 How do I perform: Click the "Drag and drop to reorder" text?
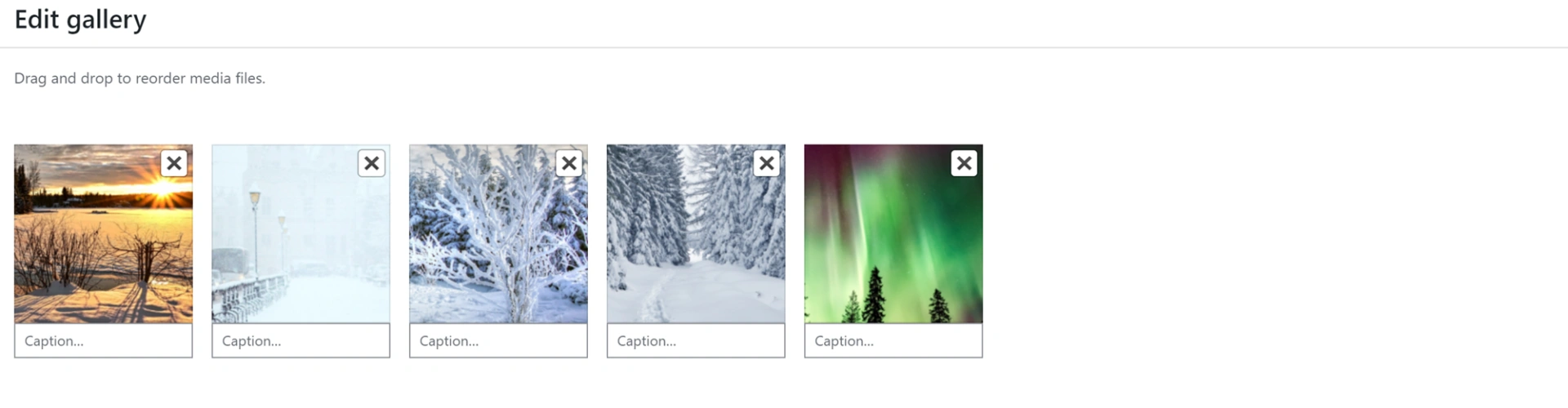click(140, 78)
